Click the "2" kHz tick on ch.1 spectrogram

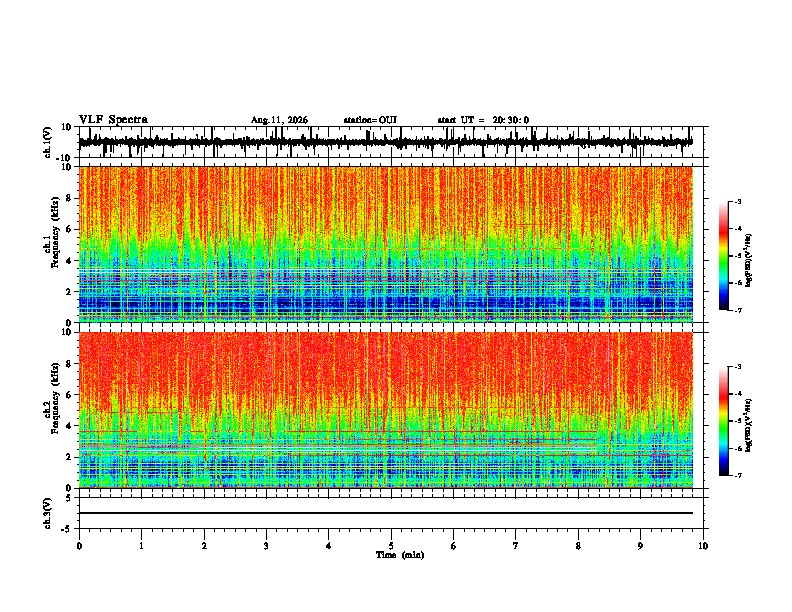[x=69, y=291]
